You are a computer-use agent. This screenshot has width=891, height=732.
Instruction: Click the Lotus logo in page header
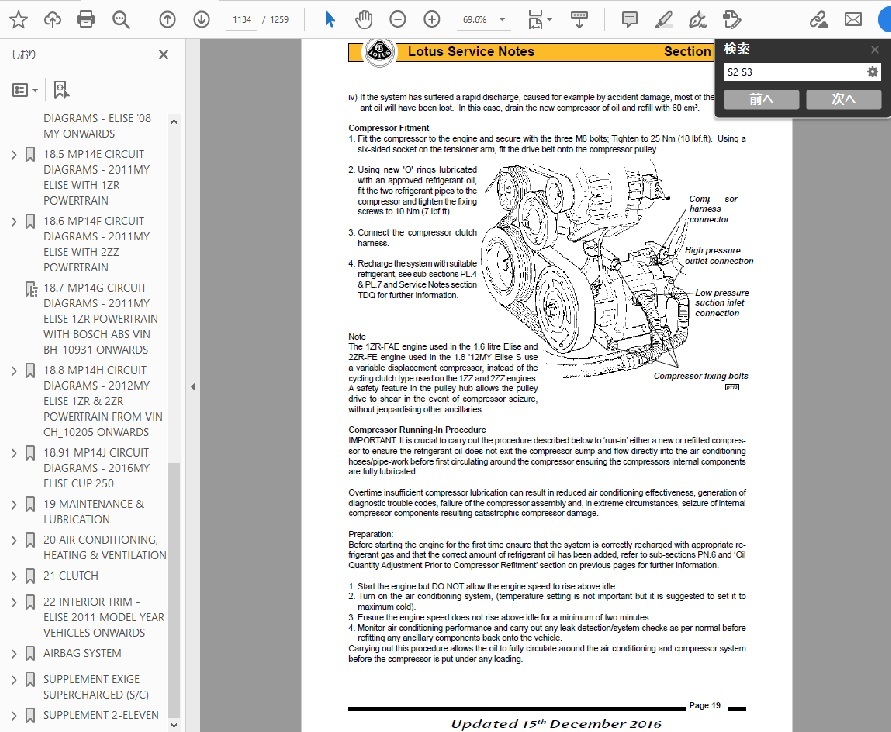[x=379, y=52]
